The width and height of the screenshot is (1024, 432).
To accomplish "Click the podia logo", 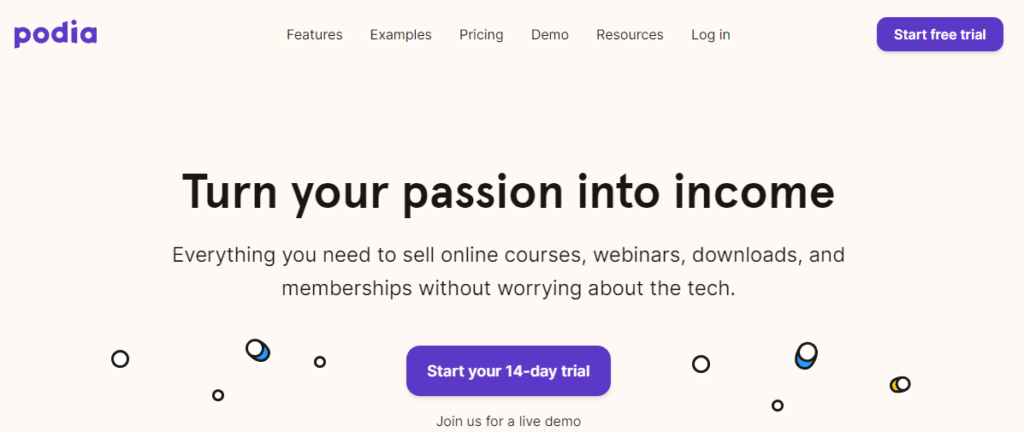I will click(x=56, y=35).
